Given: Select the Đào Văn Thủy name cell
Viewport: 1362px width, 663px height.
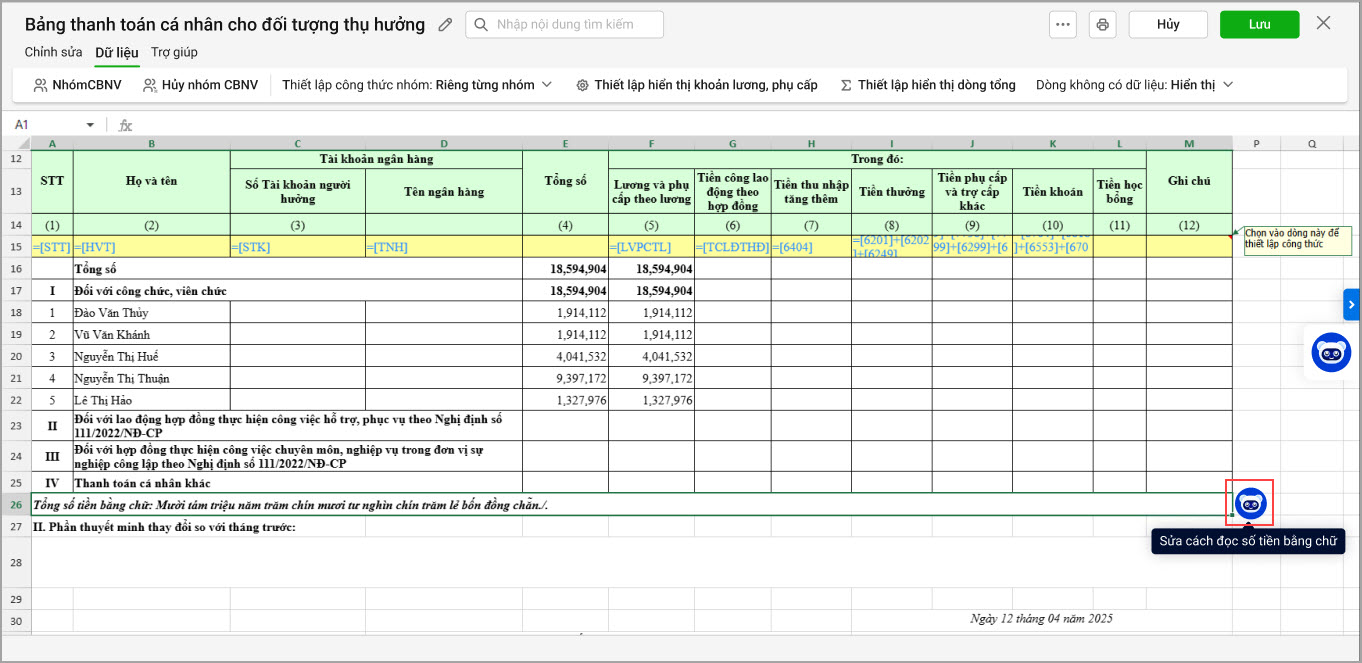Looking at the screenshot, I should point(152,313).
